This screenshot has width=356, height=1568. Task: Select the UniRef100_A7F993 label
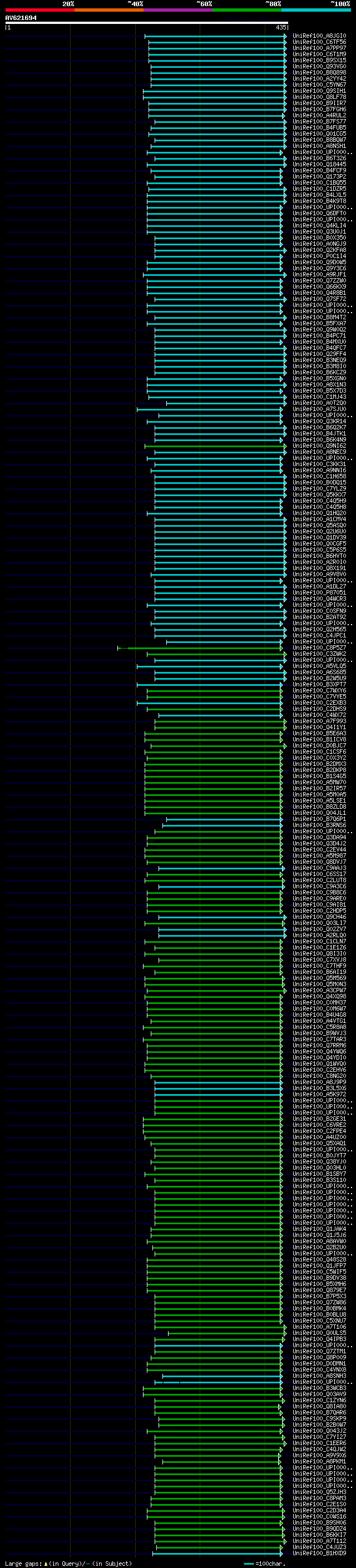coord(319,721)
